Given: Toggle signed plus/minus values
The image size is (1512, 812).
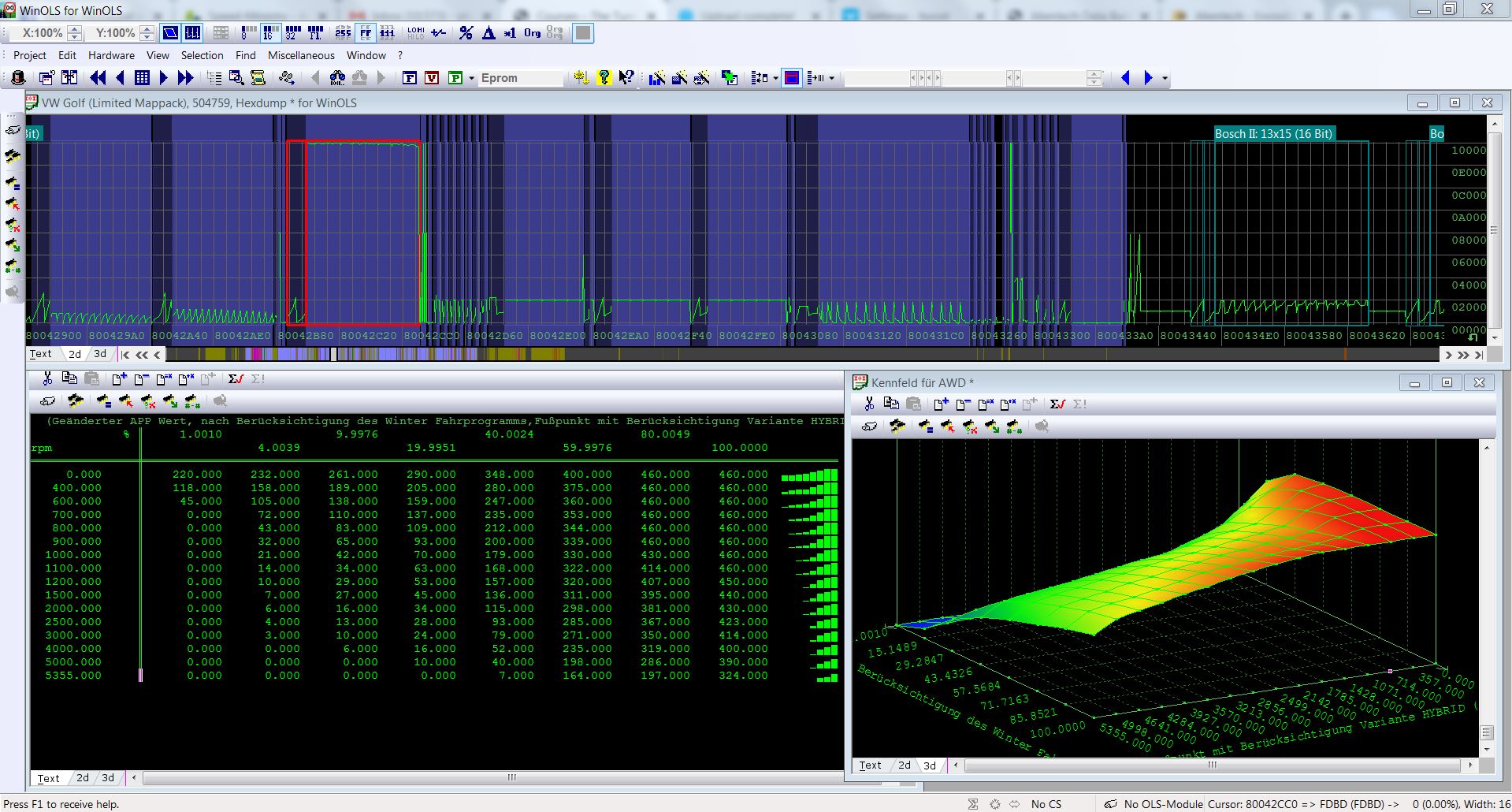Looking at the screenshot, I should point(438,33).
